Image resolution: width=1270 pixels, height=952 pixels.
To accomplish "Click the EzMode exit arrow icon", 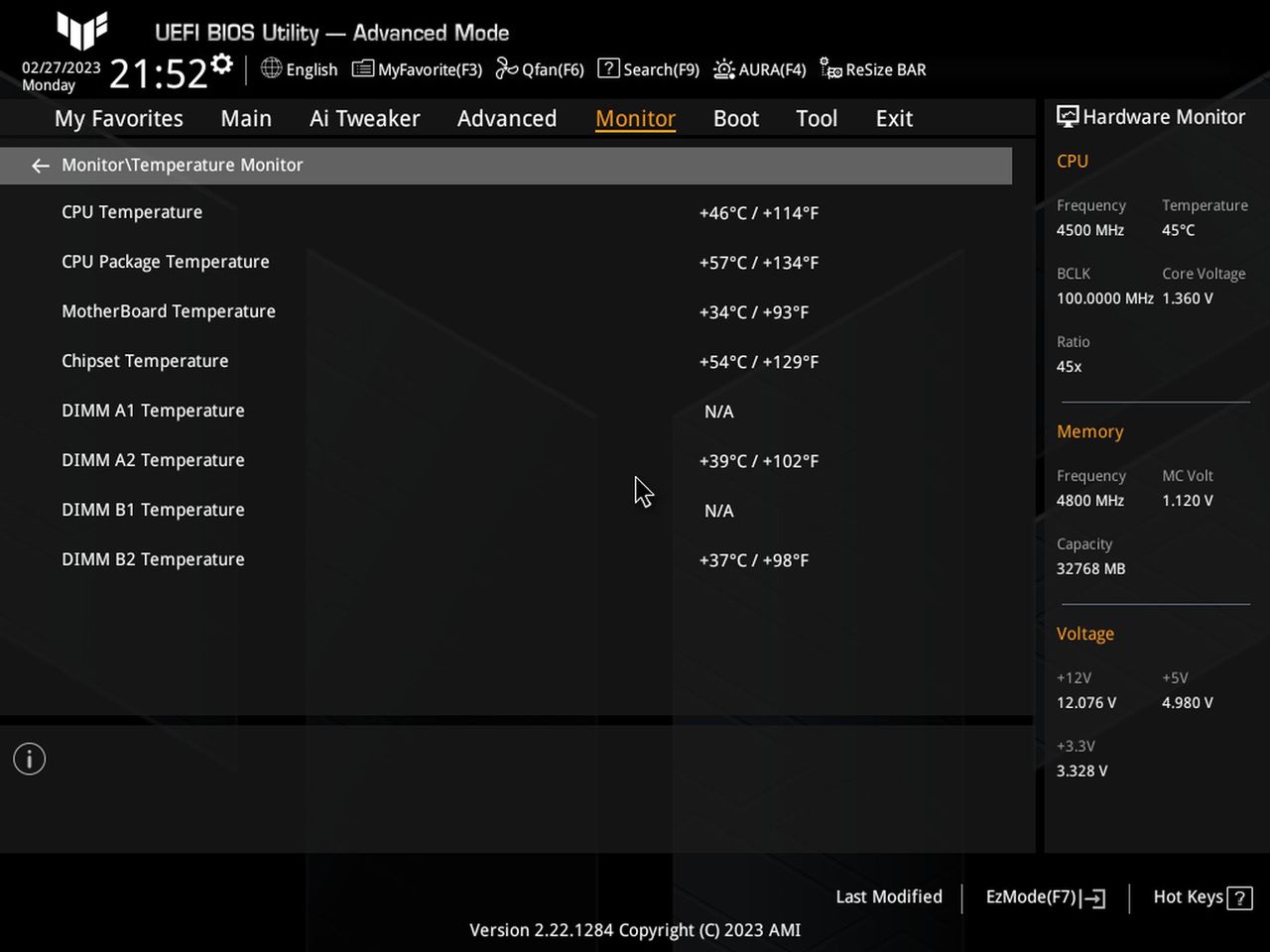I will tap(1093, 898).
